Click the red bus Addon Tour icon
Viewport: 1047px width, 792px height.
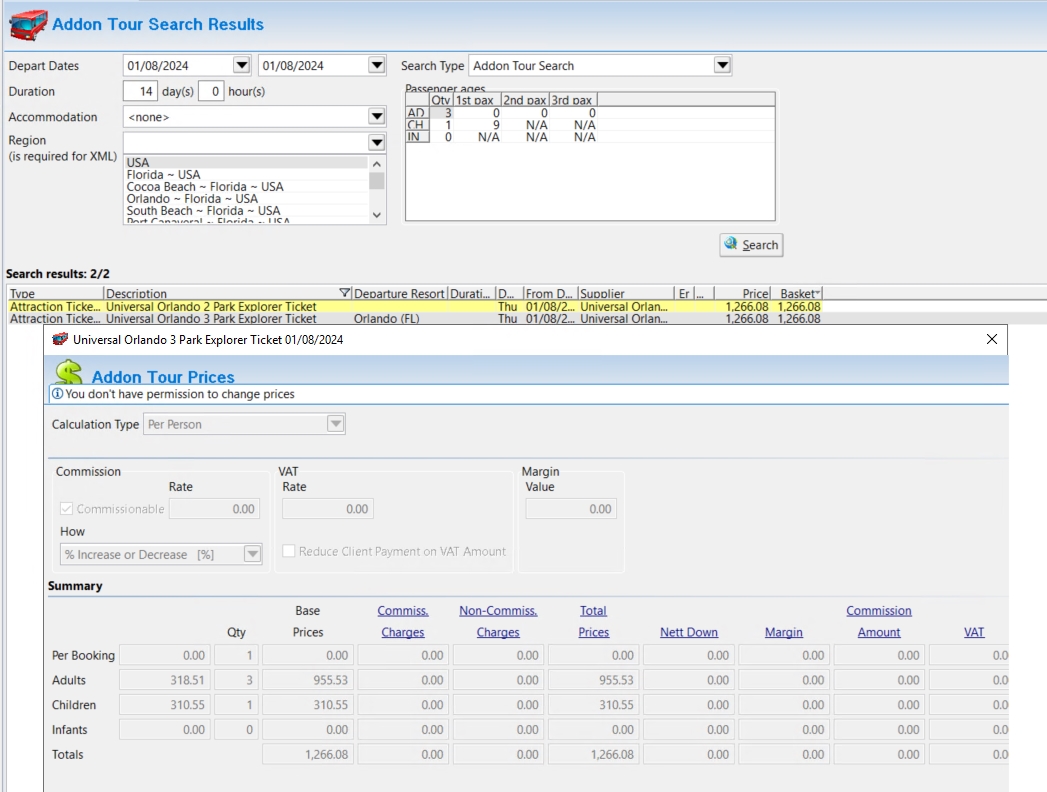[x=27, y=23]
